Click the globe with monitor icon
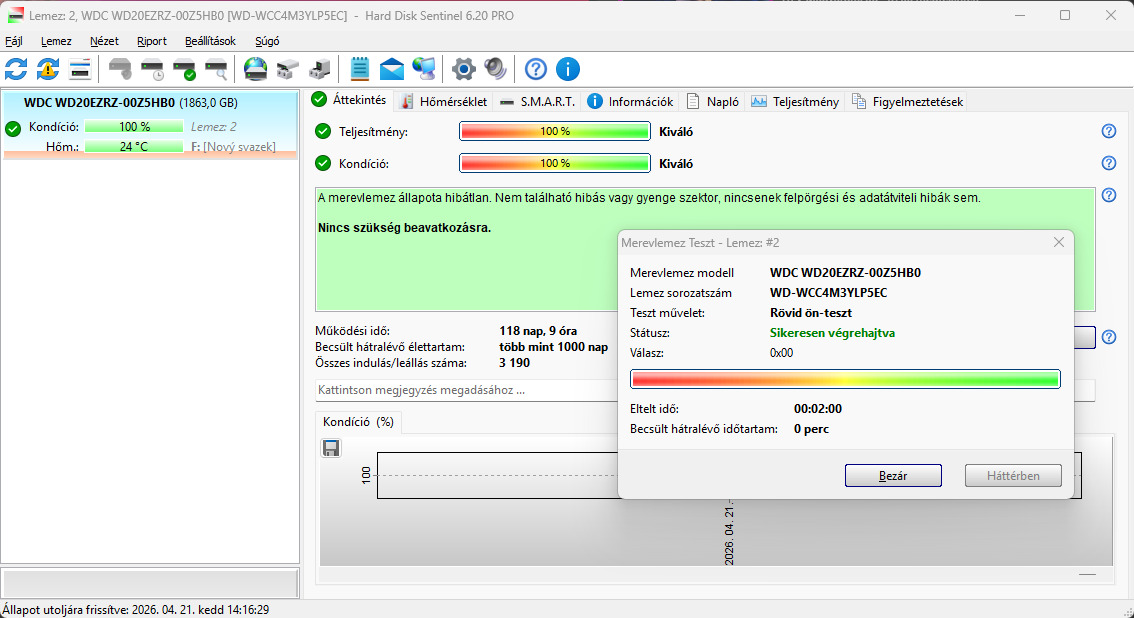The width and height of the screenshot is (1134, 618). (x=423, y=69)
